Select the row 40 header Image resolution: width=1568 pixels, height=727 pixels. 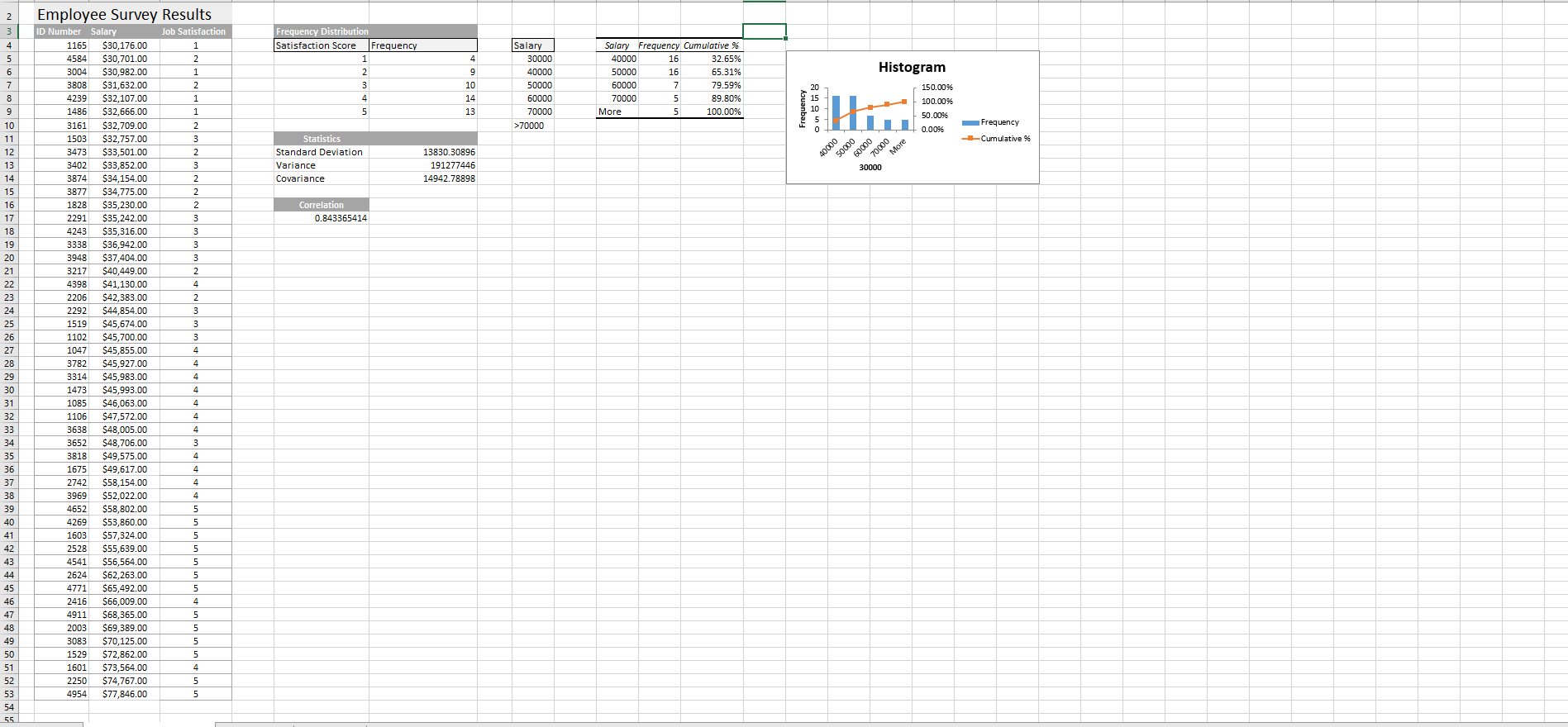pos(8,522)
